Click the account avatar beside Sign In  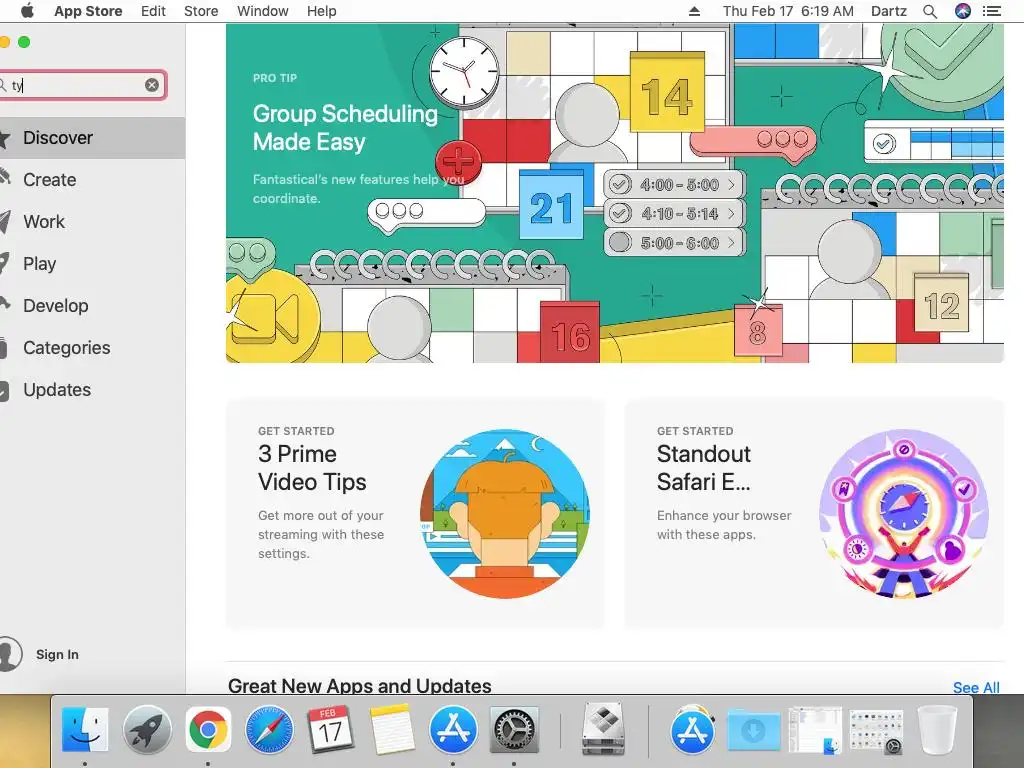pos(9,654)
